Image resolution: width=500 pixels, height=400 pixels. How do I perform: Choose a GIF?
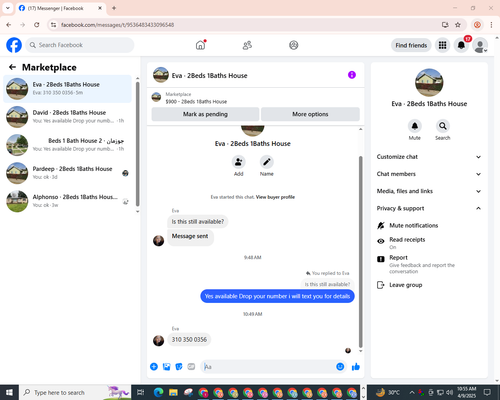click(x=191, y=367)
